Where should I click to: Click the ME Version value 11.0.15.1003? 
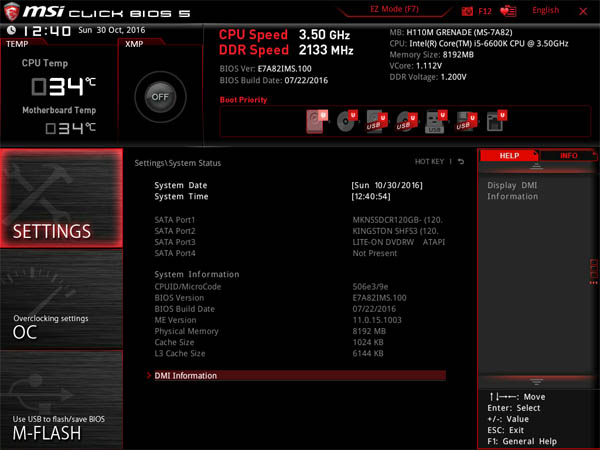(377, 320)
